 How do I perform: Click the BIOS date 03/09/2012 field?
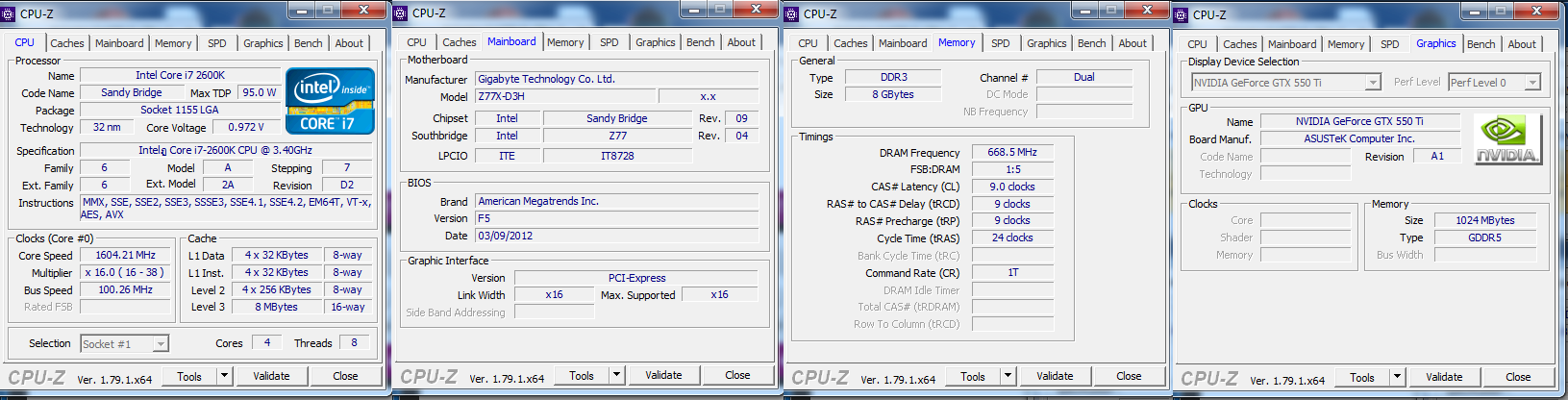(616, 237)
